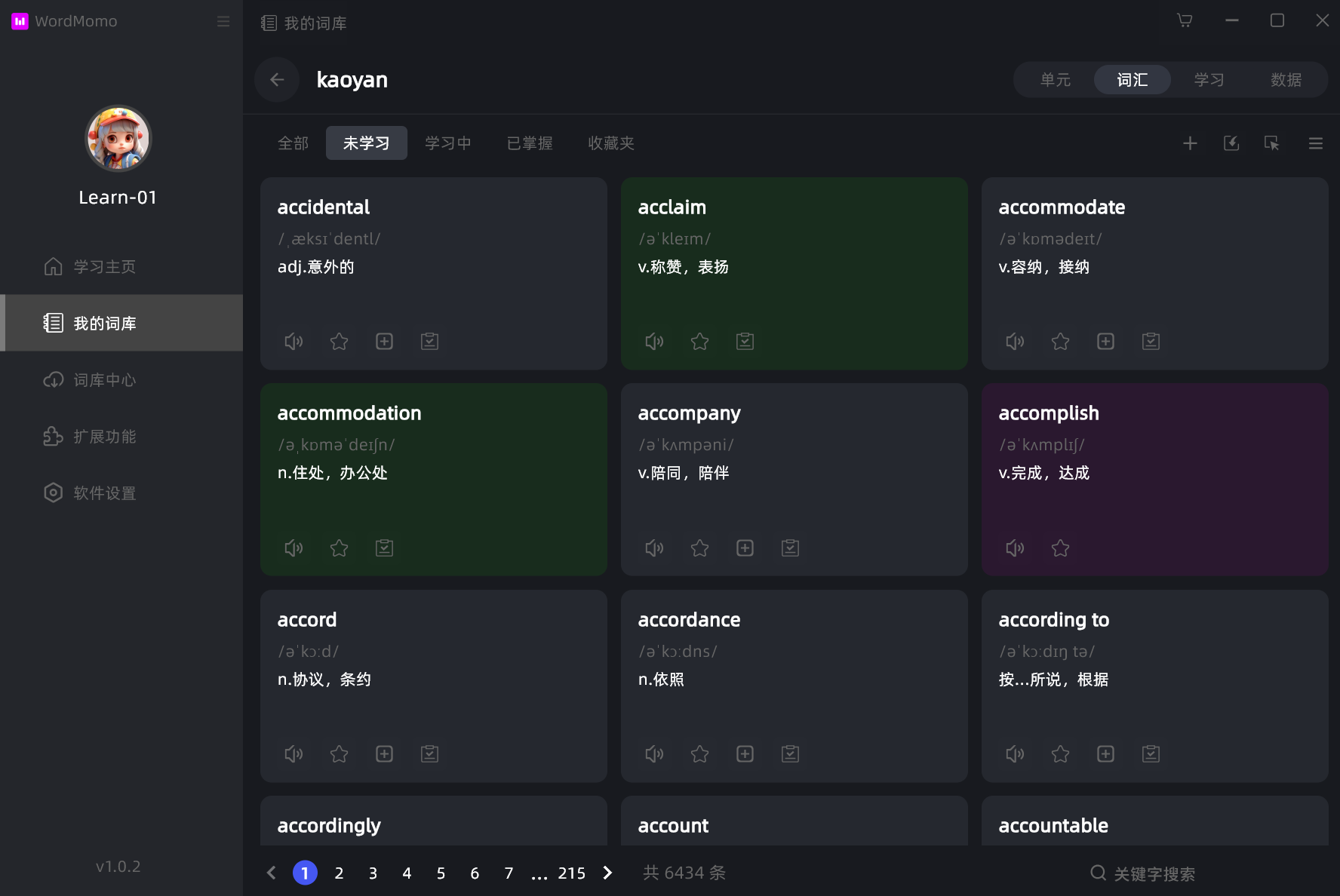The height and width of the screenshot is (896, 1340).
Task: Click the plus icon on accidental card
Action: click(384, 342)
